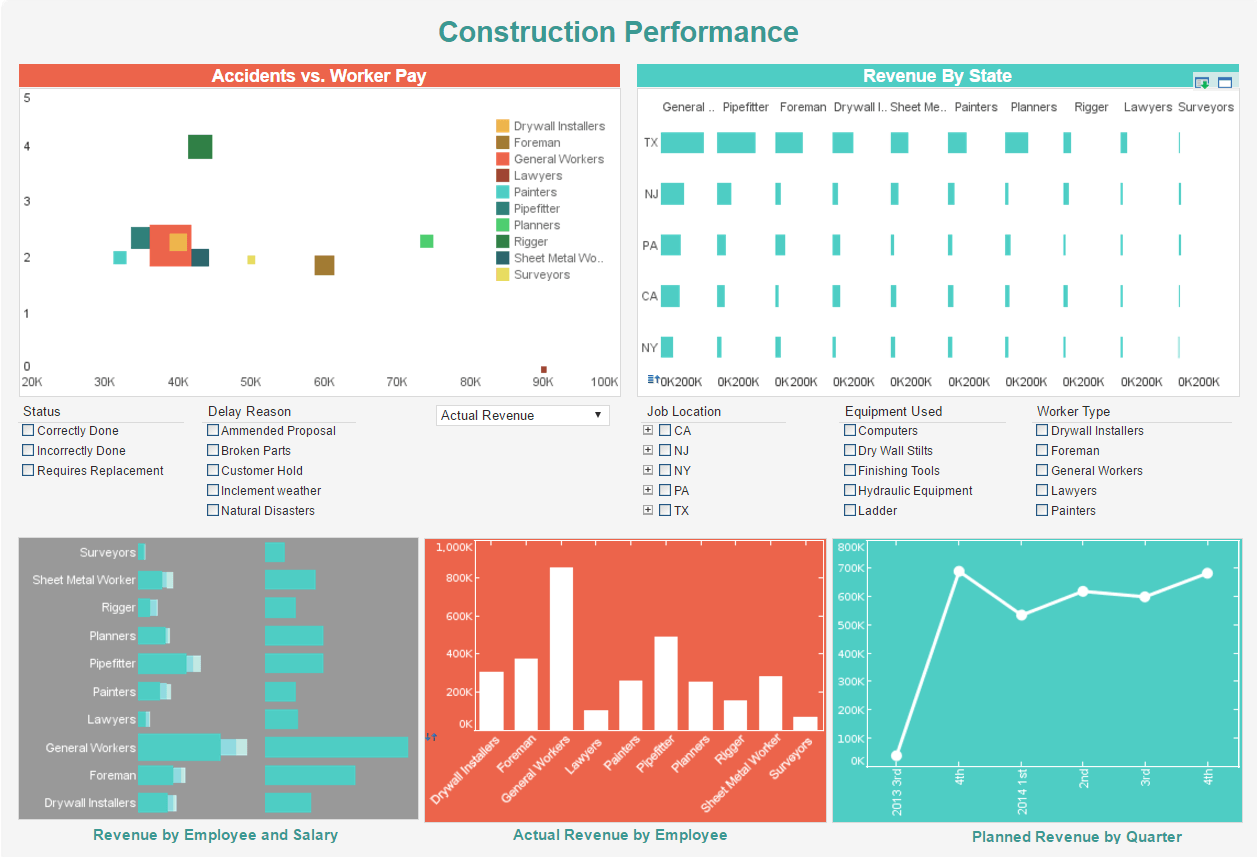This screenshot has height=857, width=1257.
Task: Enable the Correctly Done status checkbox
Action: (x=28, y=430)
